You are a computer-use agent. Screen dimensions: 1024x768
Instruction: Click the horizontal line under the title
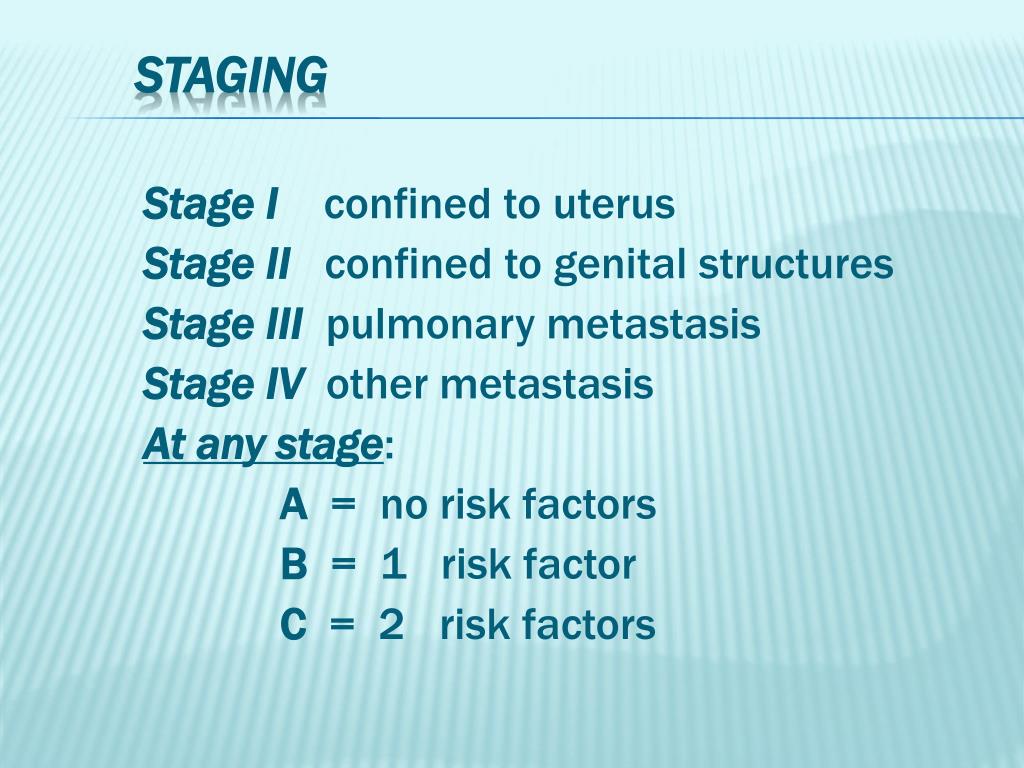coord(600,118)
